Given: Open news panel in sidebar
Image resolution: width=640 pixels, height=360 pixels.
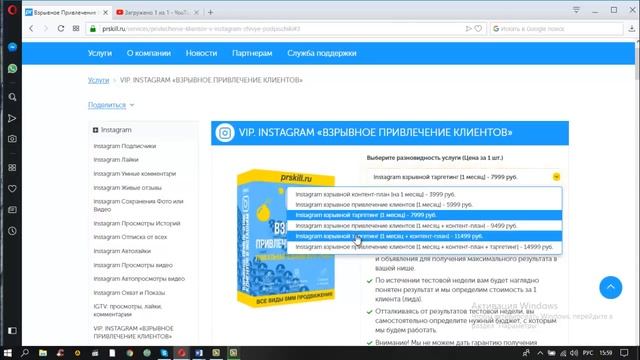Looking at the screenshot, I should pyautogui.click(x=12, y=210).
